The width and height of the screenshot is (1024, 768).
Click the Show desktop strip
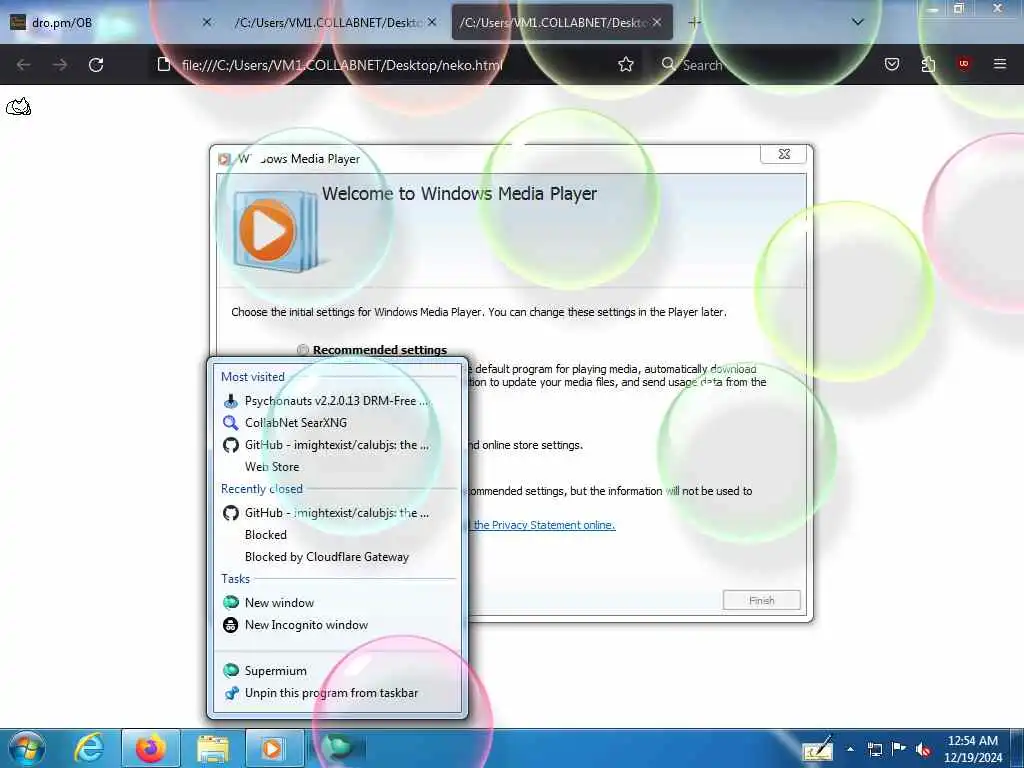(1017, 748)
